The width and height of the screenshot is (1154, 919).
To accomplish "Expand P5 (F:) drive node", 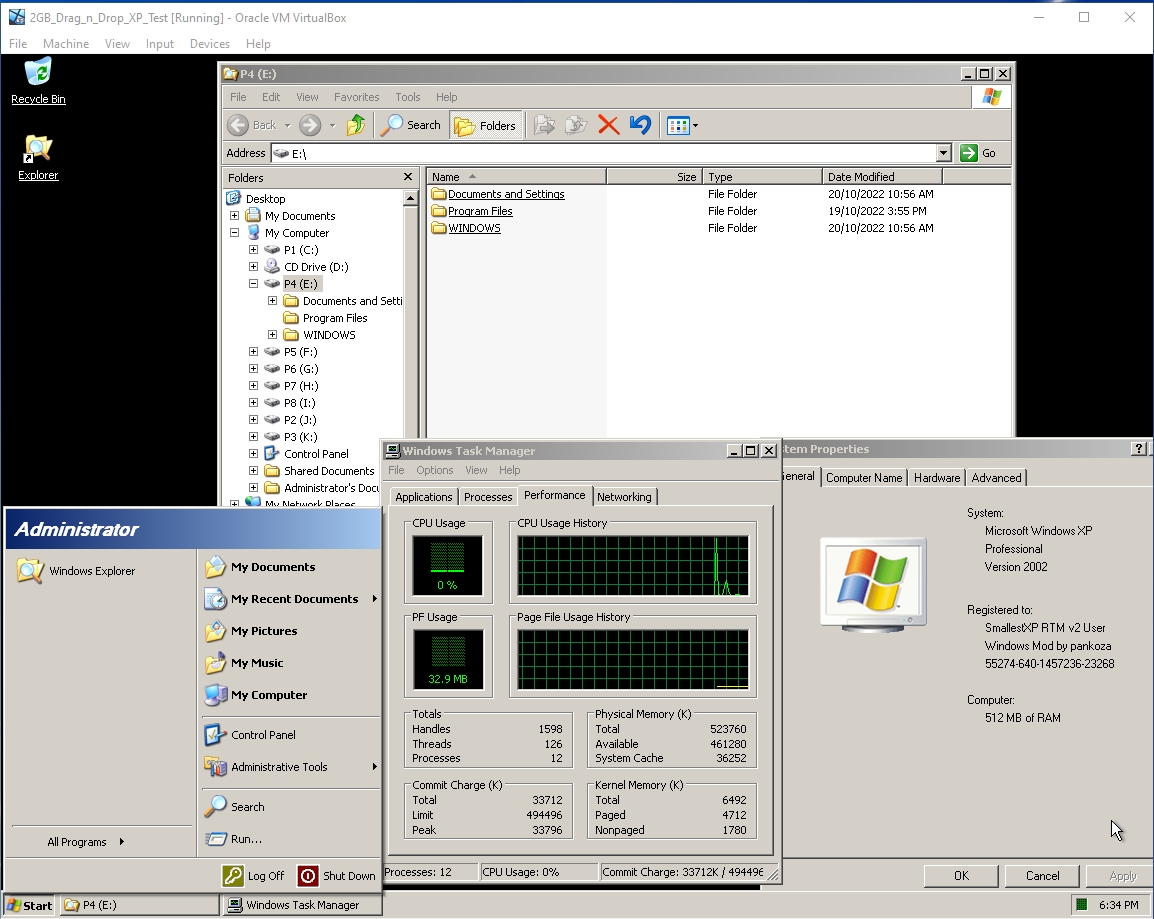I will click(x=253, y=352).
